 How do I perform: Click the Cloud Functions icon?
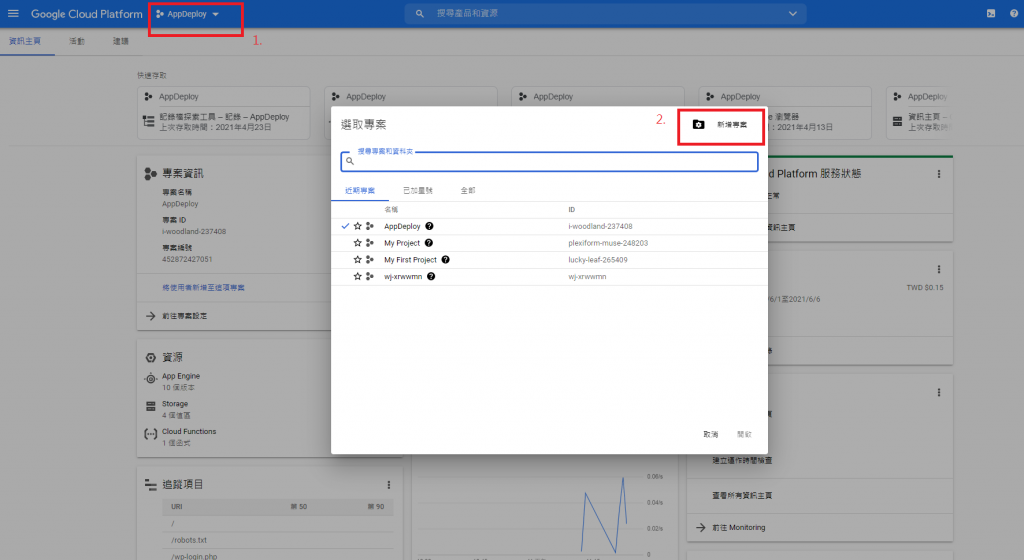150,433
